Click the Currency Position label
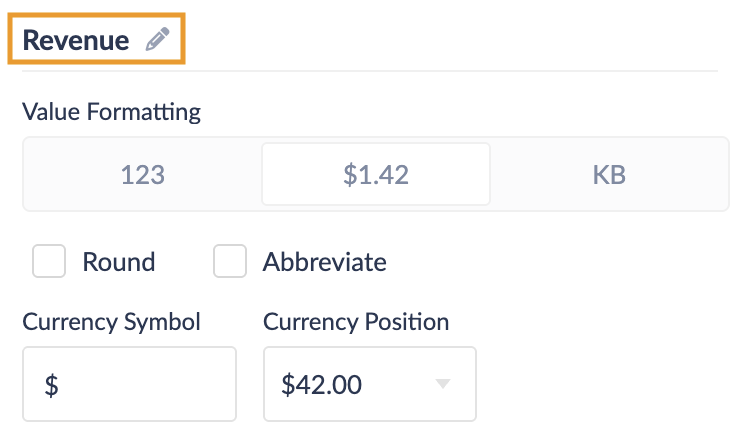The height and width of the screenshot is (442, 738). pos(356,322)
